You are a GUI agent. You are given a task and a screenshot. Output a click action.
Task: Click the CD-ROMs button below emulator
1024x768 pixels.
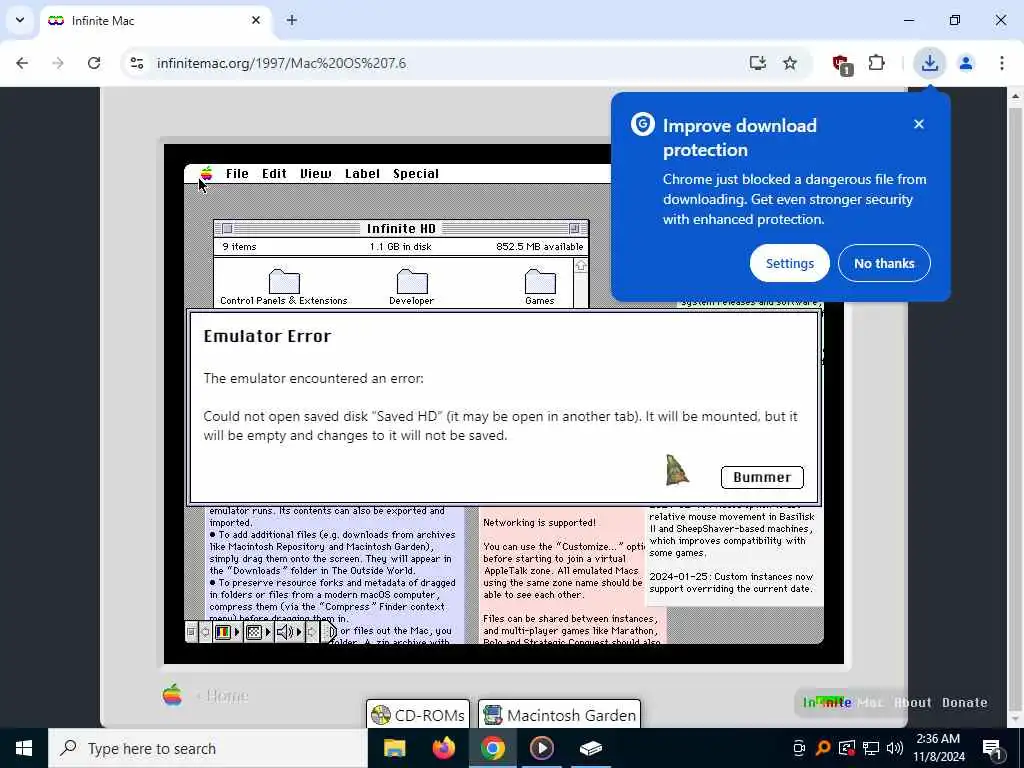point(418,715)
